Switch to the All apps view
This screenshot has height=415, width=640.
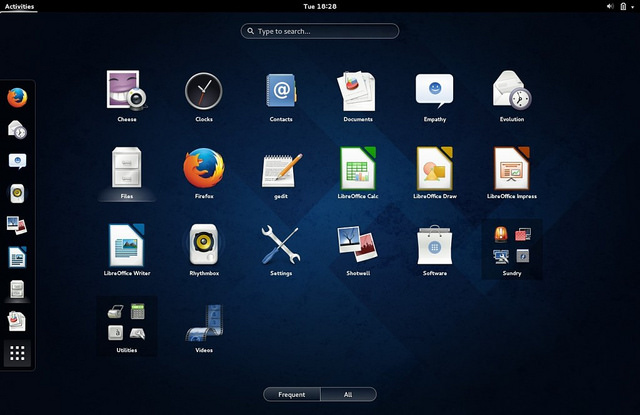[348, 394]
